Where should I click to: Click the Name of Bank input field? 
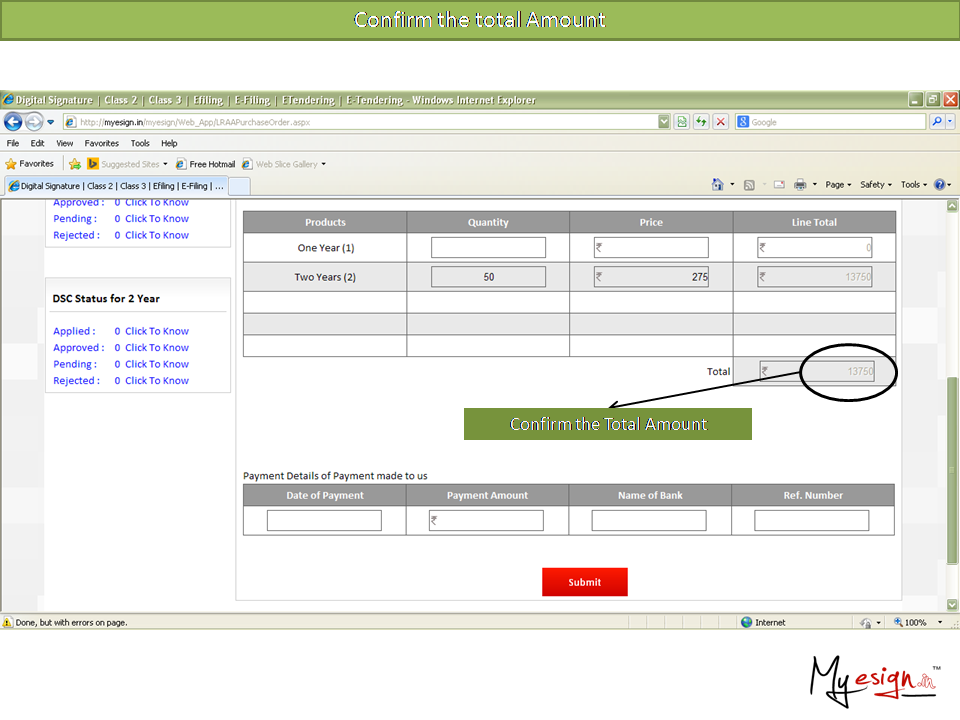pyautogui.click(x=648, y=521)
